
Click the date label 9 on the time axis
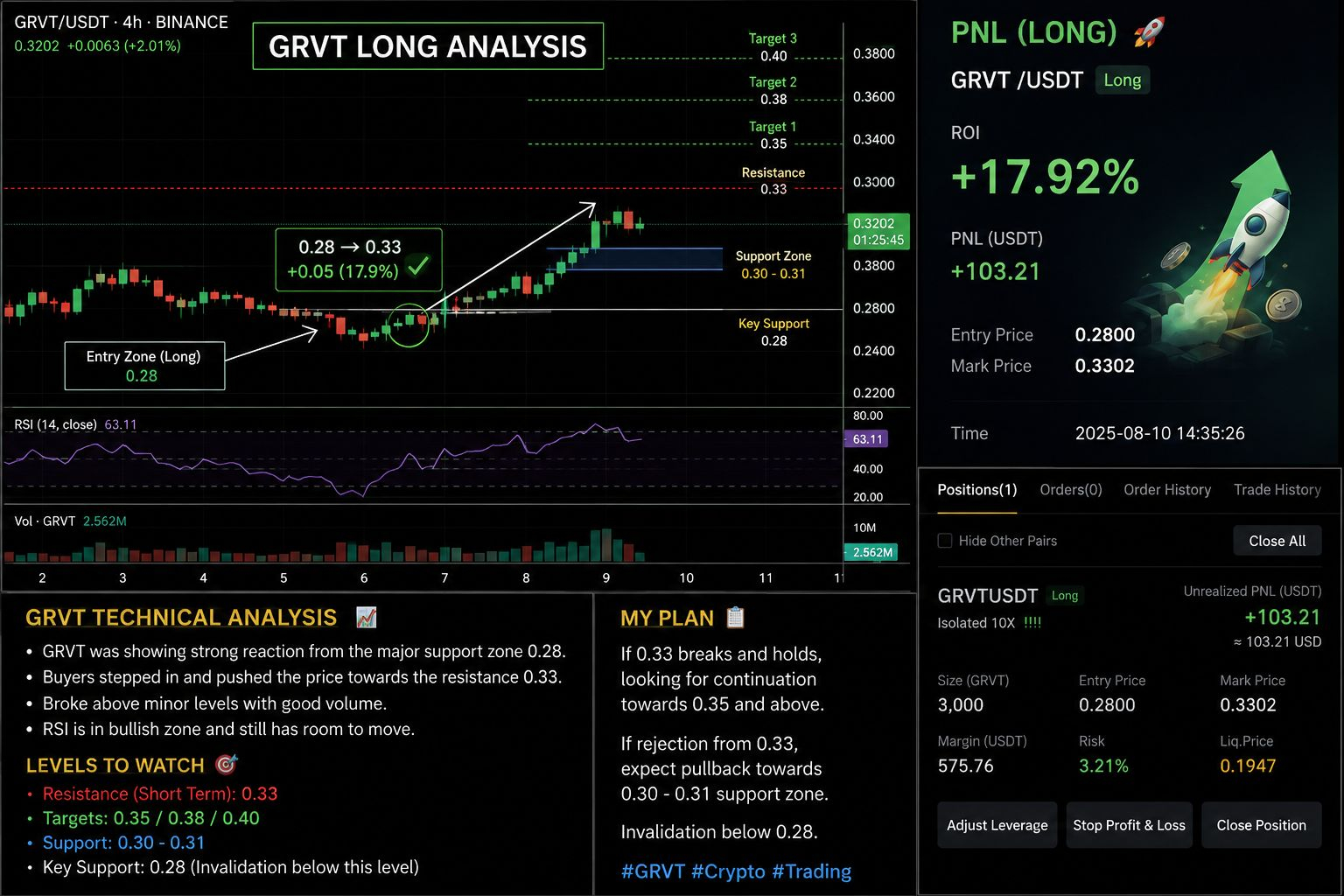click(x=606, y=578)
